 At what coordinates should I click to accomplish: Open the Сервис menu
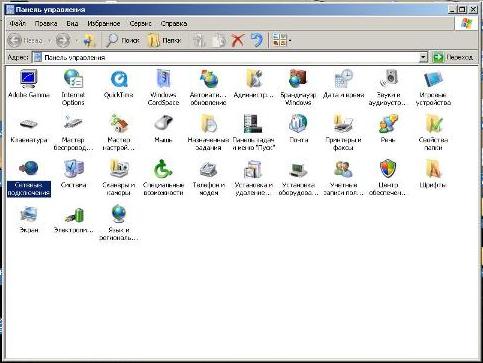pyautogui.click(x=140, y=24)
